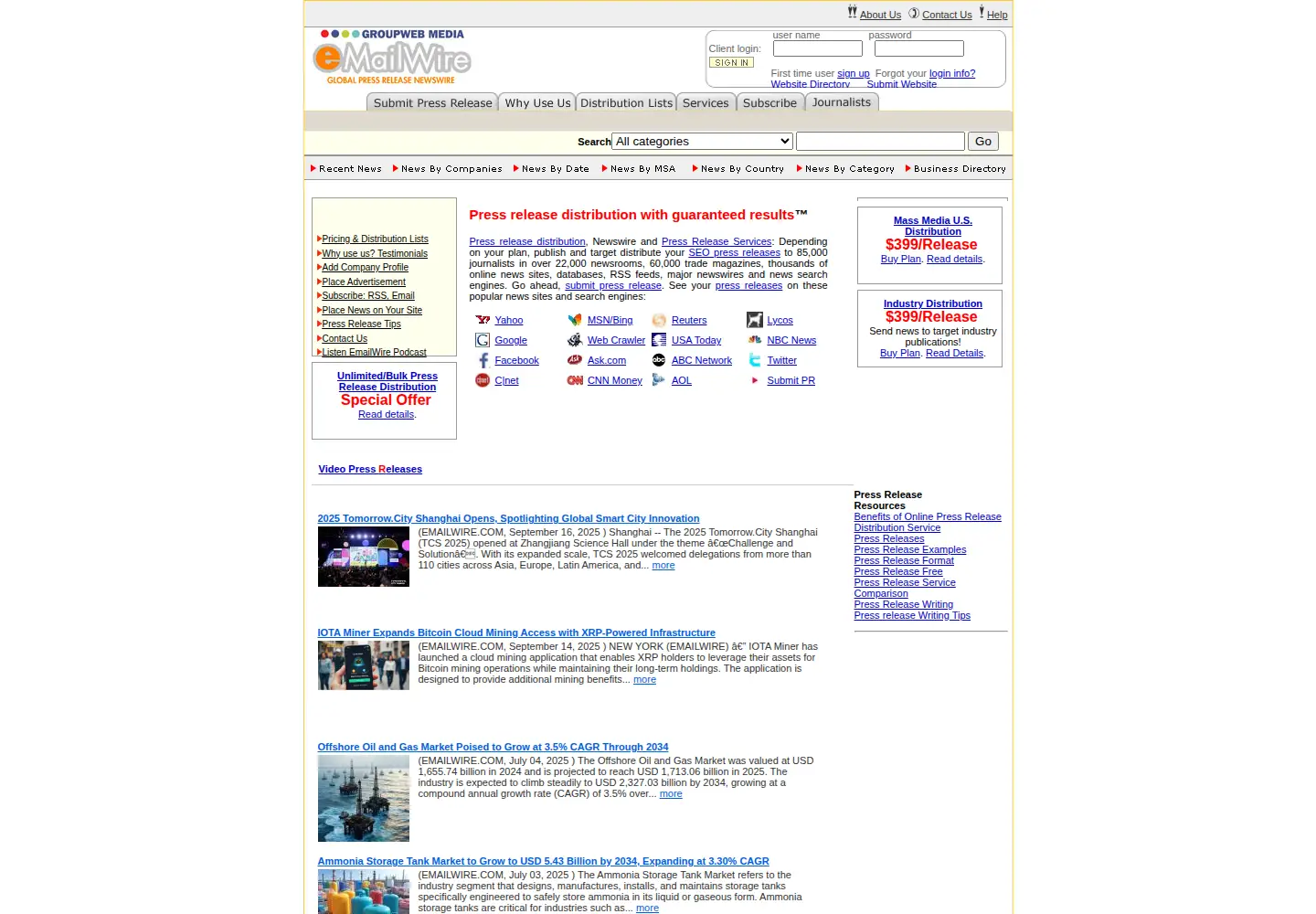
Task: Click the SIGN IN button
Action: [731, 63]
